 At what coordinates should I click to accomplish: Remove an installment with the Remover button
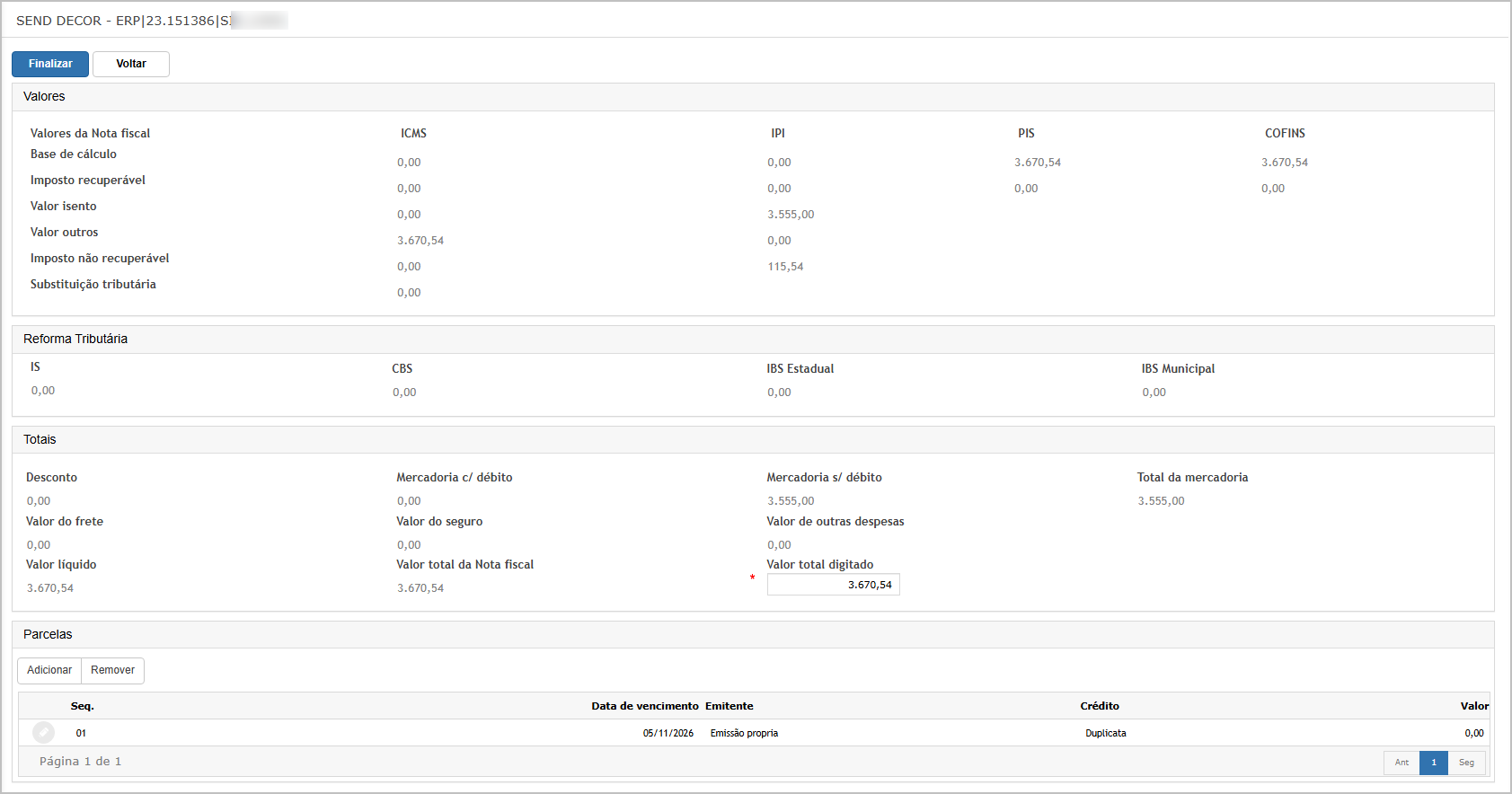[x=113, y=671]
